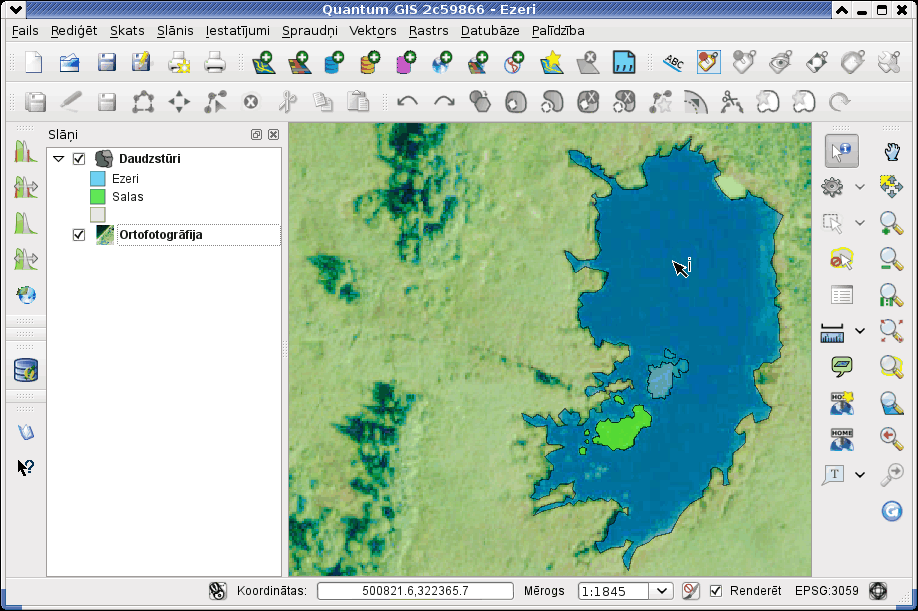
Task: Toggle Ortofotogrāfija layer visibility checkbox
Action: tap(79, 235)
